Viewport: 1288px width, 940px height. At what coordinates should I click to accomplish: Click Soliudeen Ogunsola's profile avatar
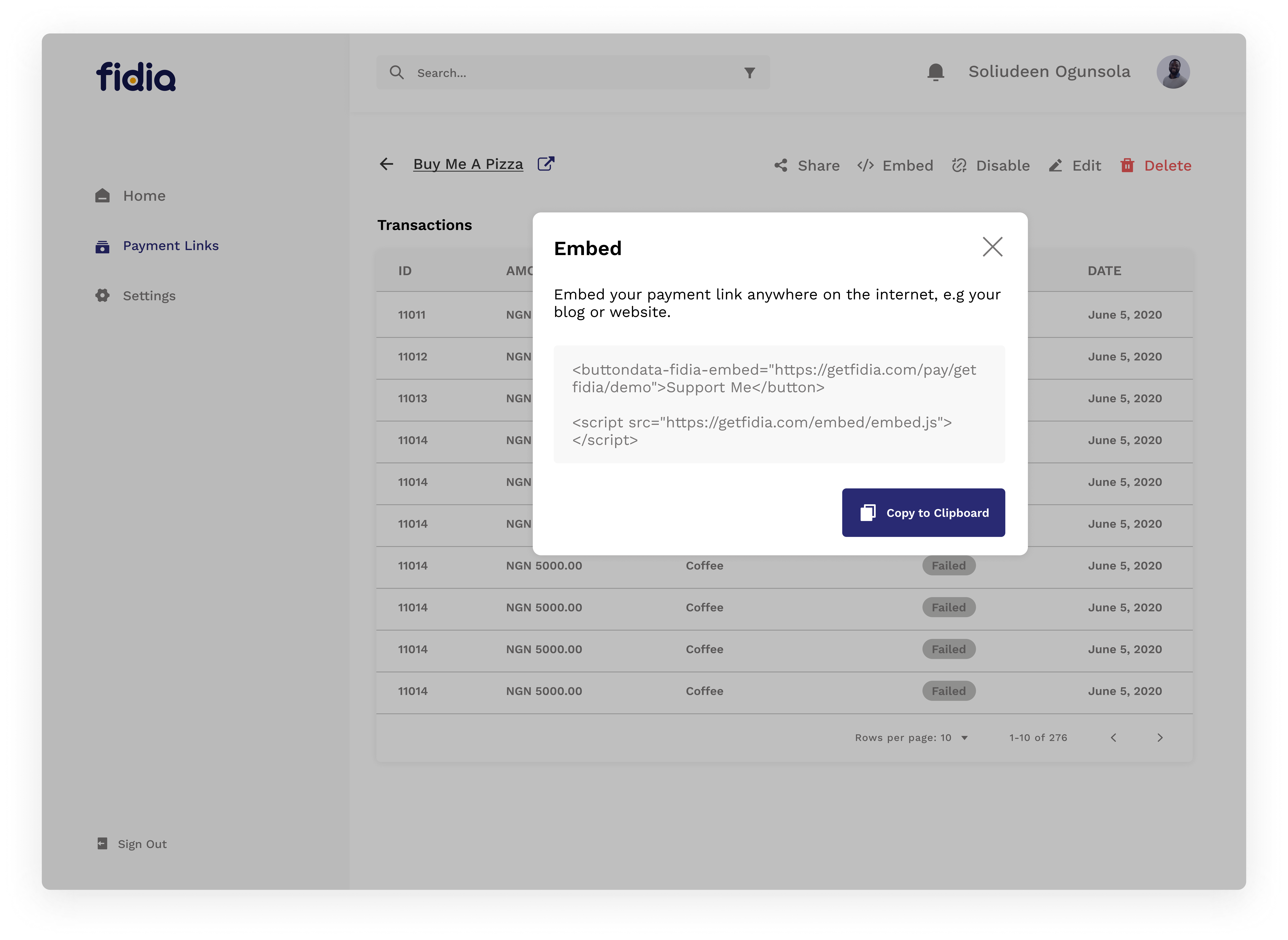1173,72
